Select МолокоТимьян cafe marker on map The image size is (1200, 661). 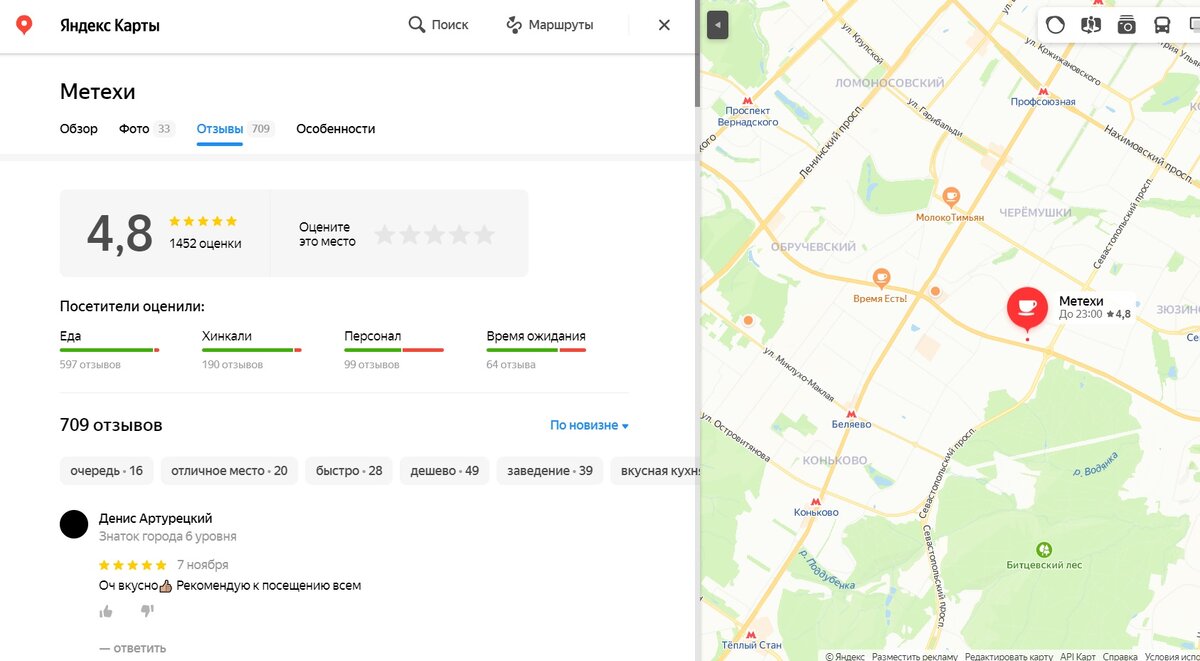pos(951,196)
